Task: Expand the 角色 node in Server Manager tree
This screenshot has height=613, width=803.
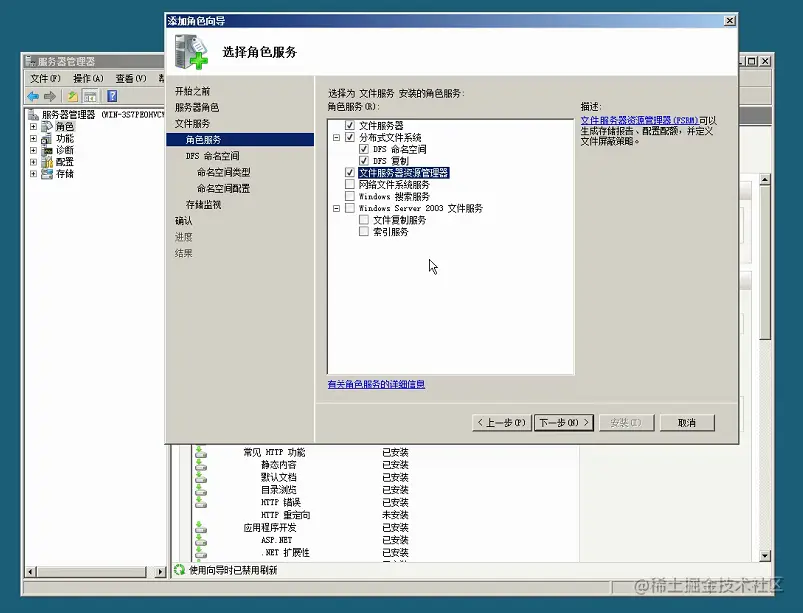Action: [33, 126]
